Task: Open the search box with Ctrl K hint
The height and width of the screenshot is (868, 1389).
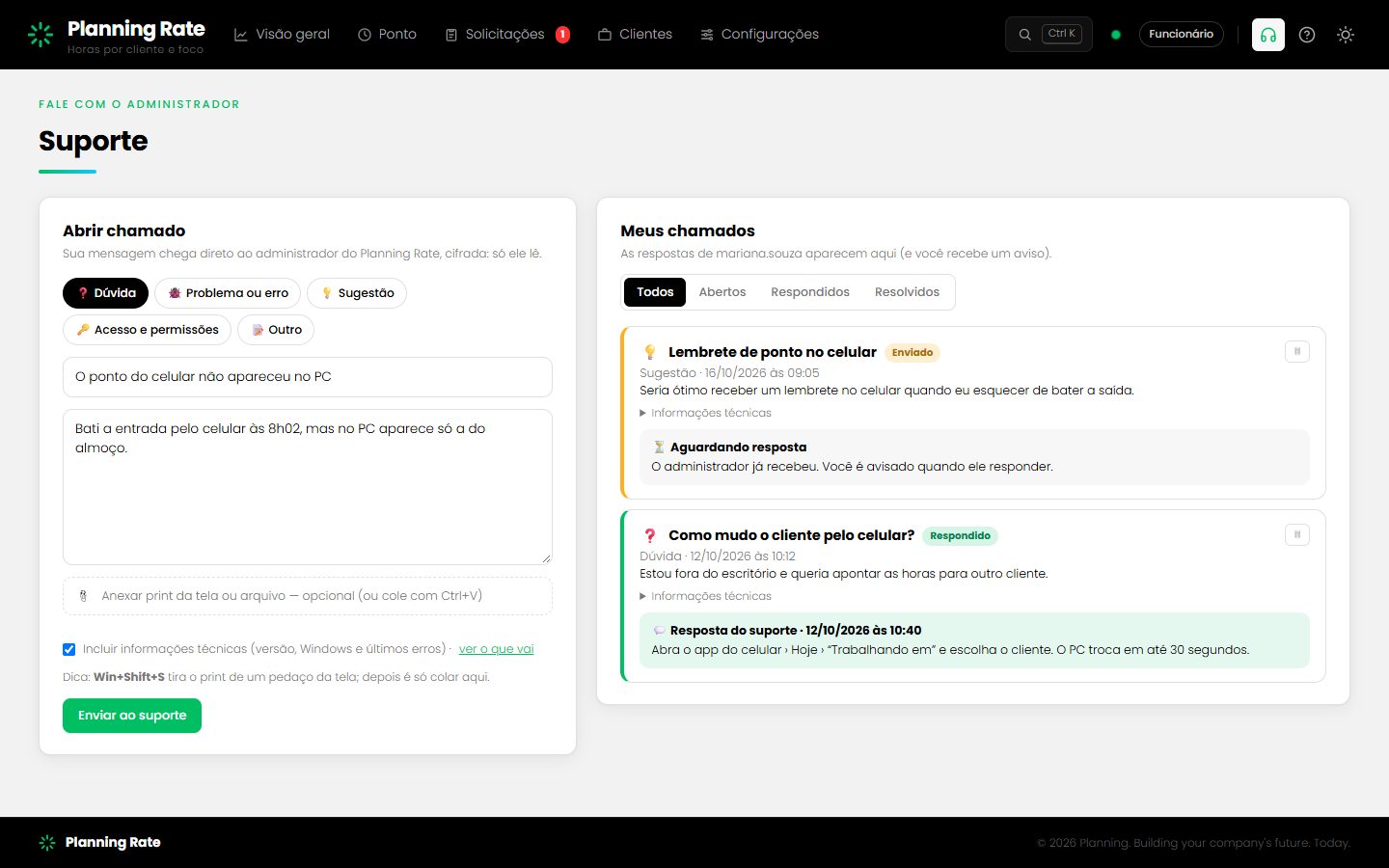Action: coord(1049,34)
